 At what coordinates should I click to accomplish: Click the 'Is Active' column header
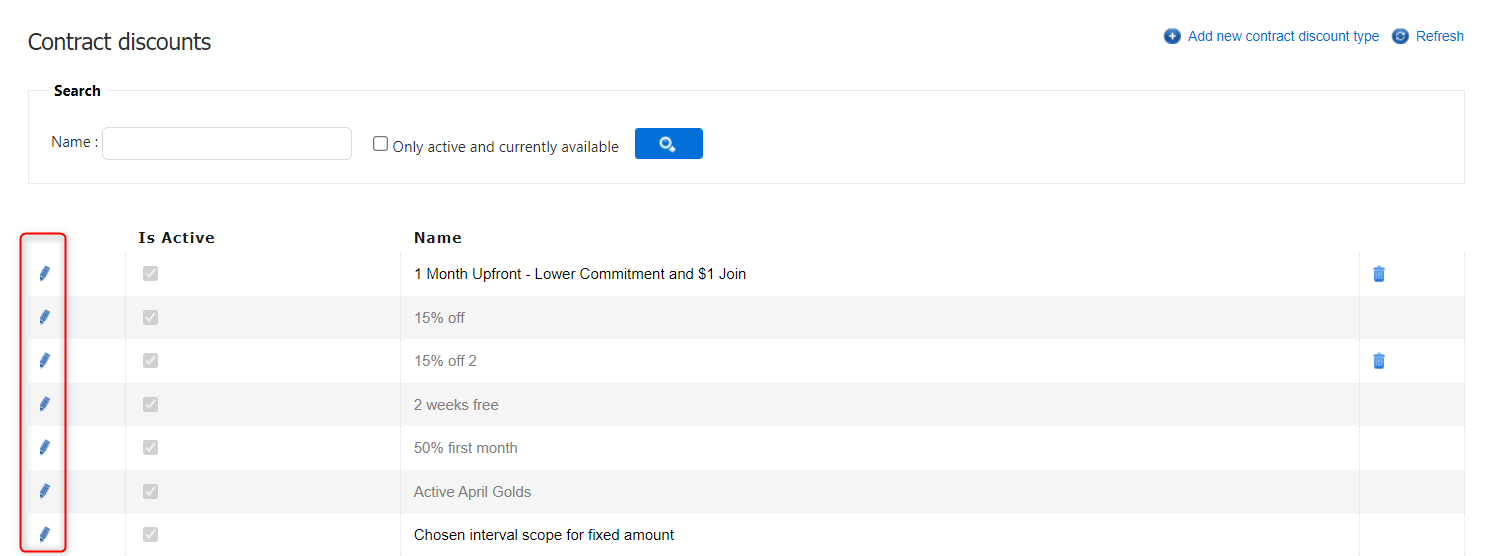click(176, 238)
